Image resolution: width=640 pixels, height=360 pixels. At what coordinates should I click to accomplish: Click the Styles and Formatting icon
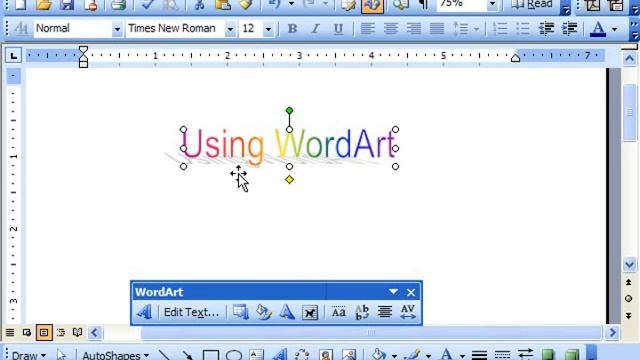click(21, 29)
